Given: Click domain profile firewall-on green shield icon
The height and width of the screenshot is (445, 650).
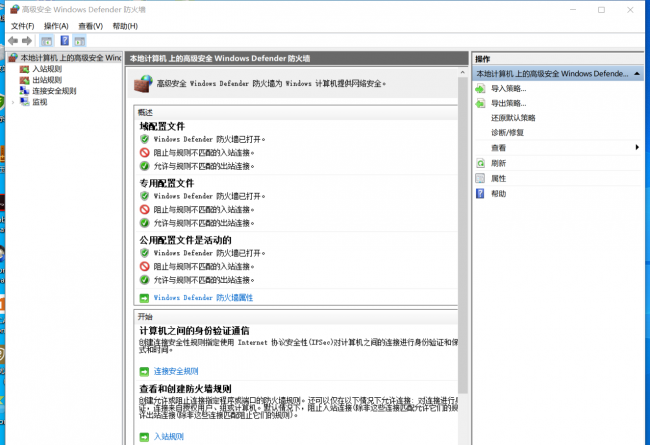Looking at the screenshot, I should point(144,139).
